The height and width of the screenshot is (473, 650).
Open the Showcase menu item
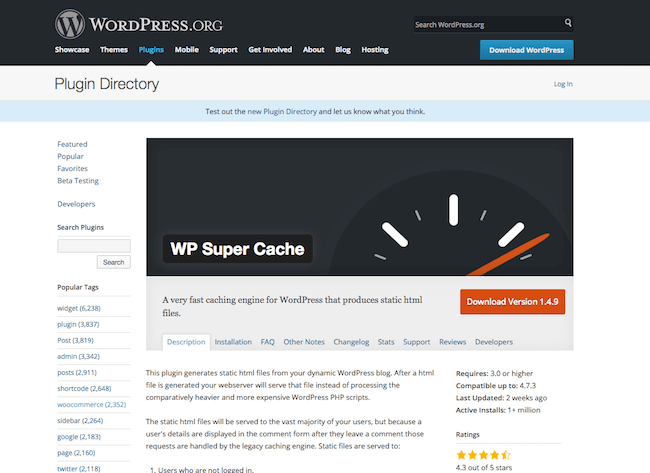coord(72,50)
